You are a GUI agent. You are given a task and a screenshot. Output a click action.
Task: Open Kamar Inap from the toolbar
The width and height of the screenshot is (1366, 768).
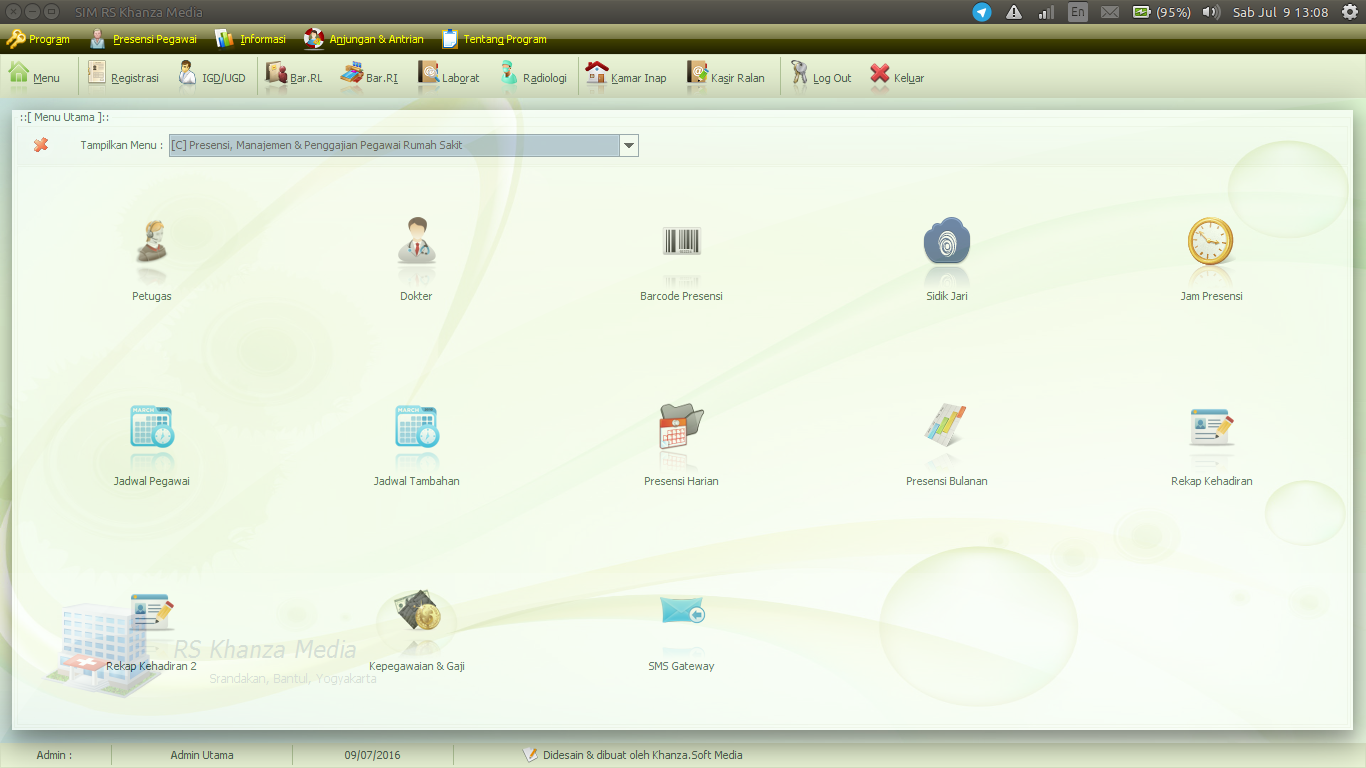pos(628,76)
